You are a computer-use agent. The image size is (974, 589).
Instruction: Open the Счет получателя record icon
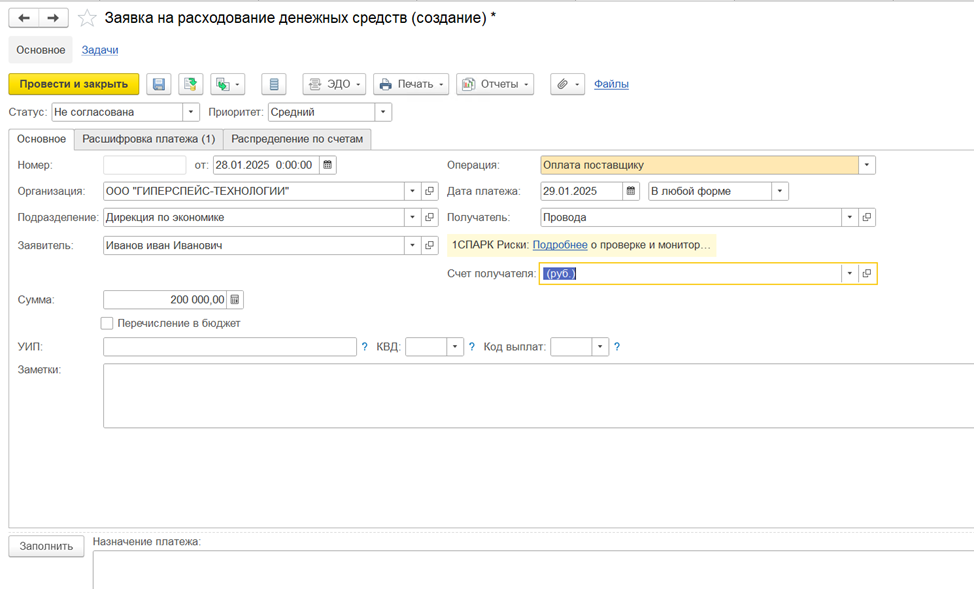click(867, 273)
